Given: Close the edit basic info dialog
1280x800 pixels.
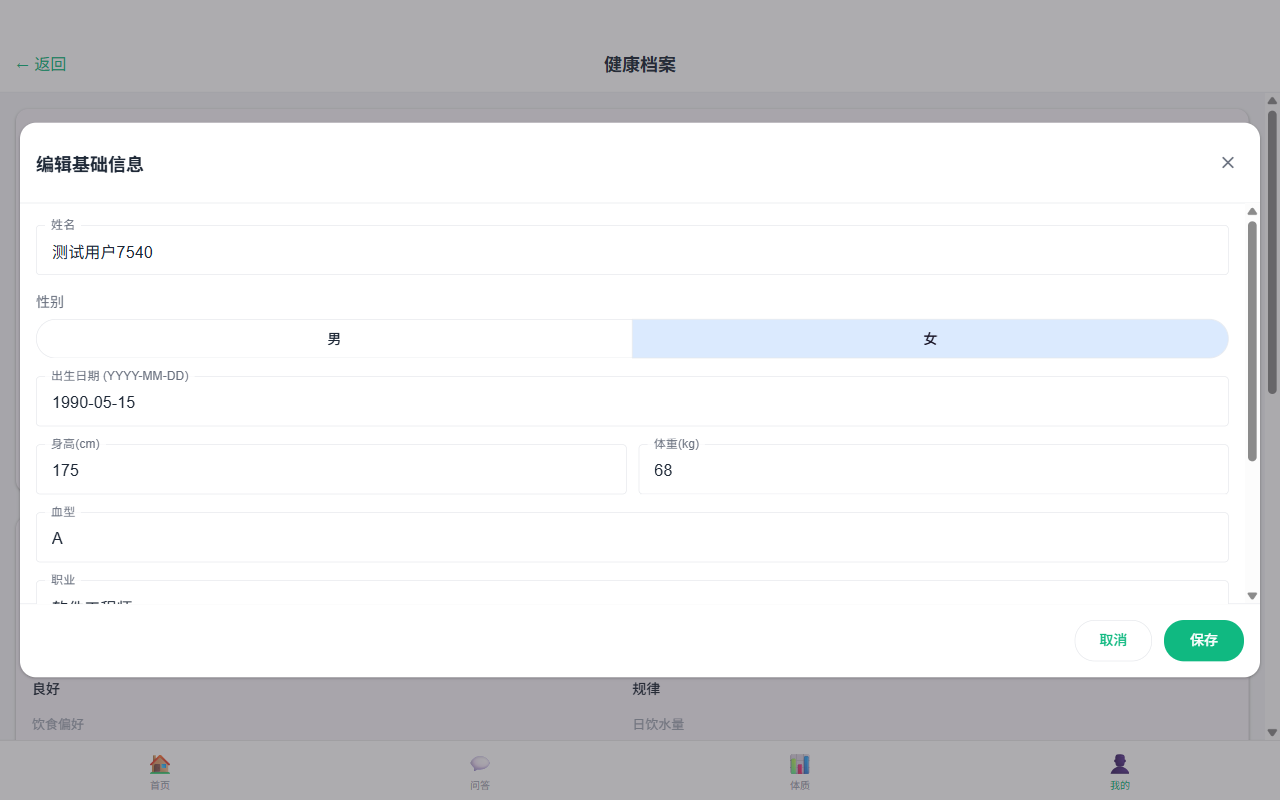Looking at the screenshot, I should (1228, 163).
